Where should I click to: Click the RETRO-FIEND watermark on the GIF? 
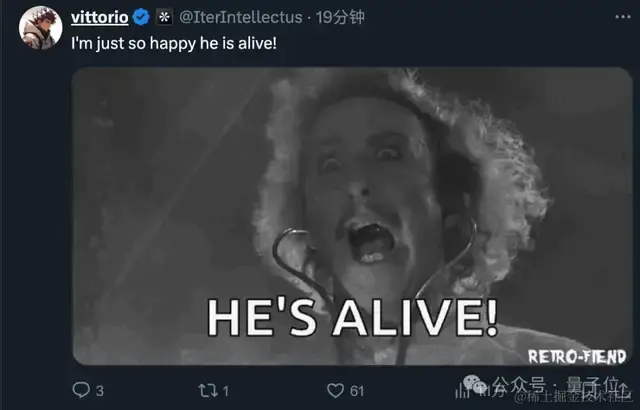tap(577, 357)
